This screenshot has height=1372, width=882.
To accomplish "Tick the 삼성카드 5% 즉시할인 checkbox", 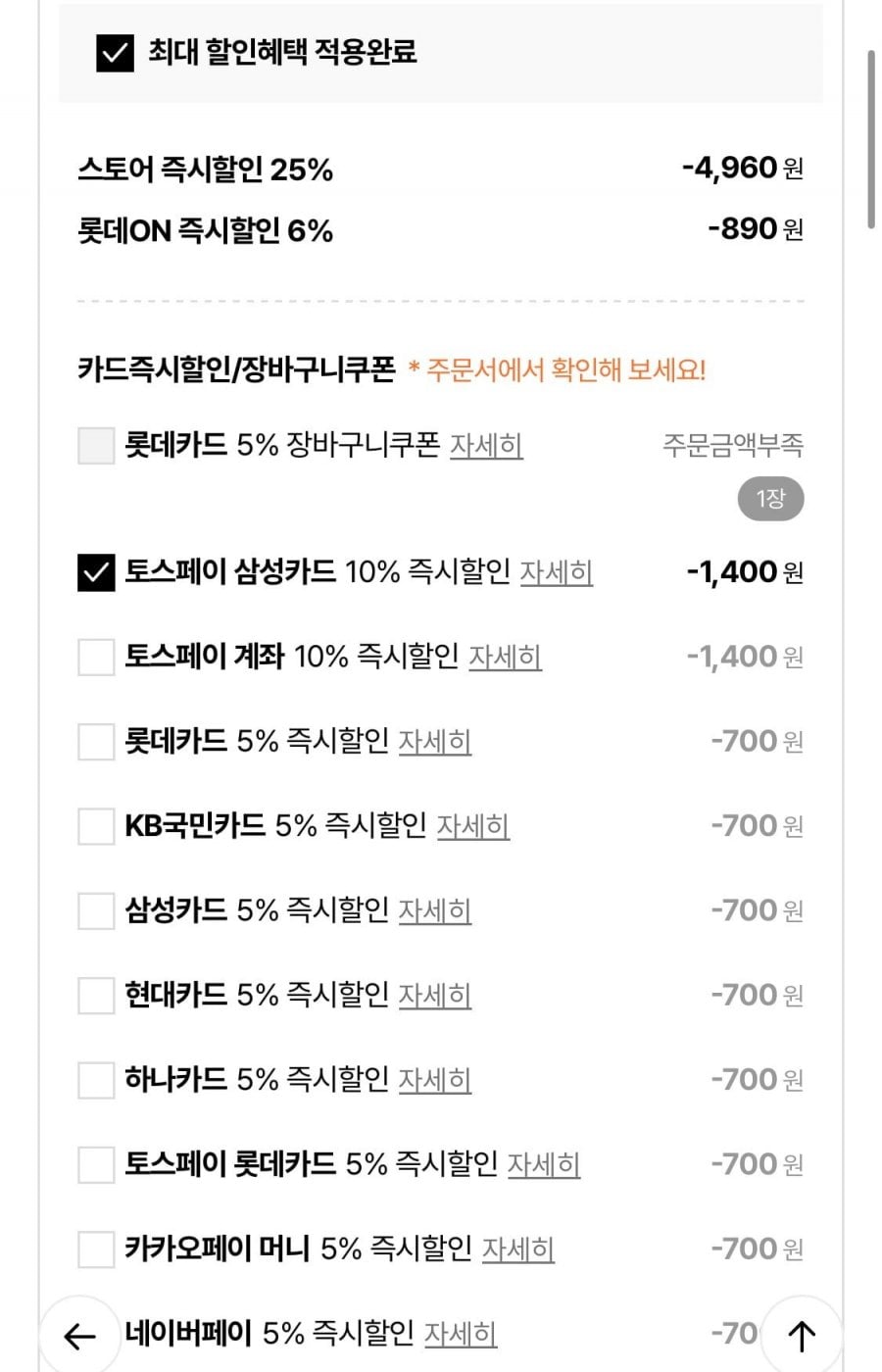I will (96, 910).
